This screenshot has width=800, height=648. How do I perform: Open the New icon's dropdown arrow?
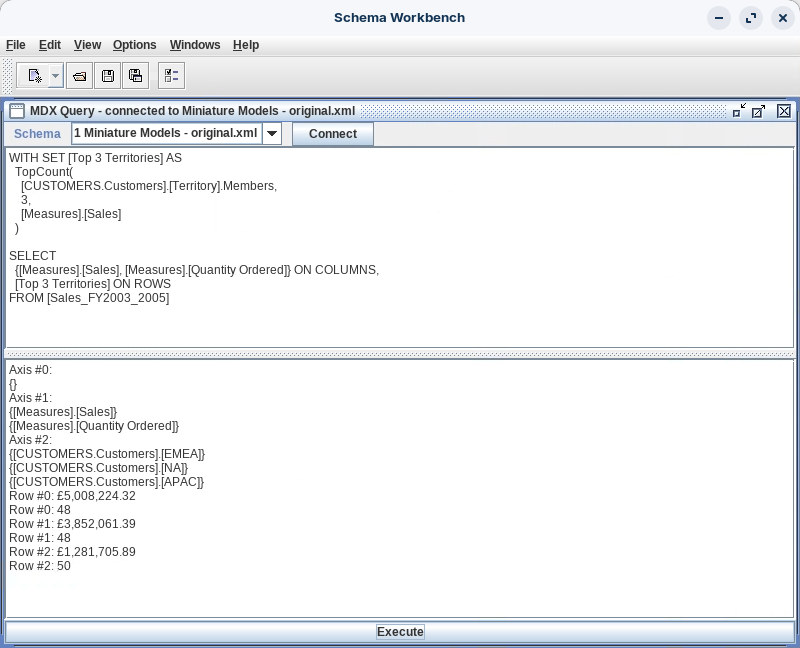point(55,76)
